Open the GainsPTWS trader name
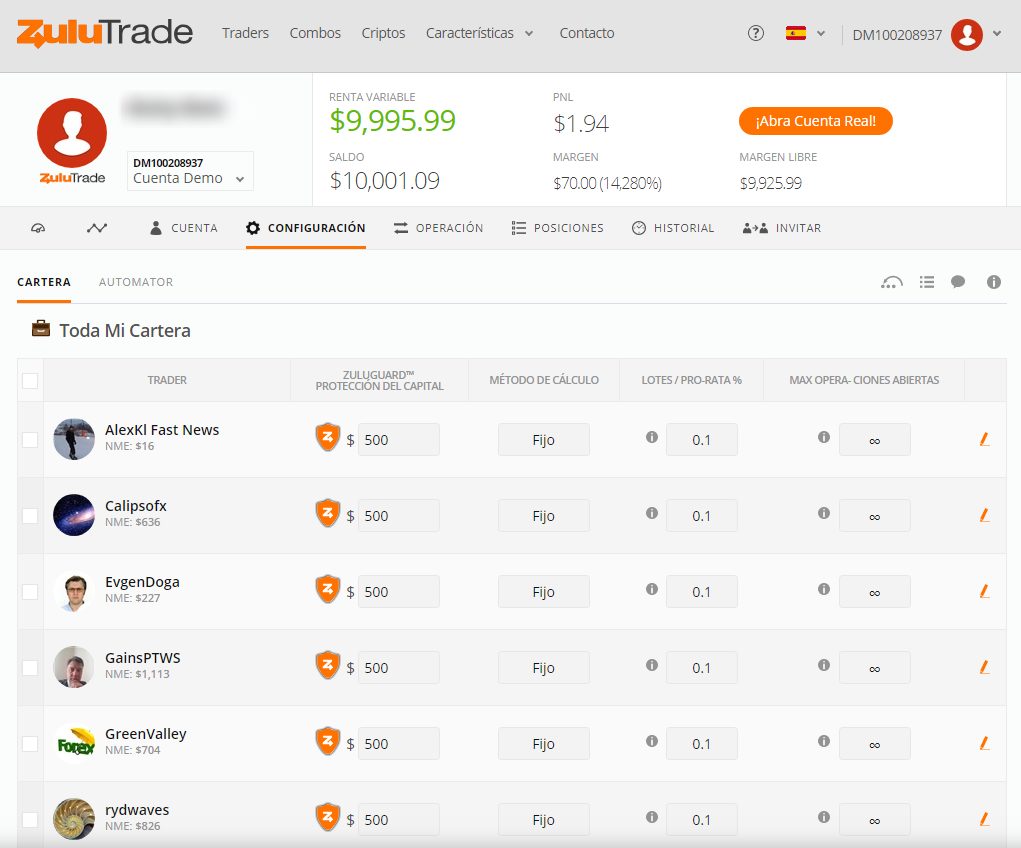Image resolution: width=1021 pixels, height=848 pixels. tap(143, 658)
